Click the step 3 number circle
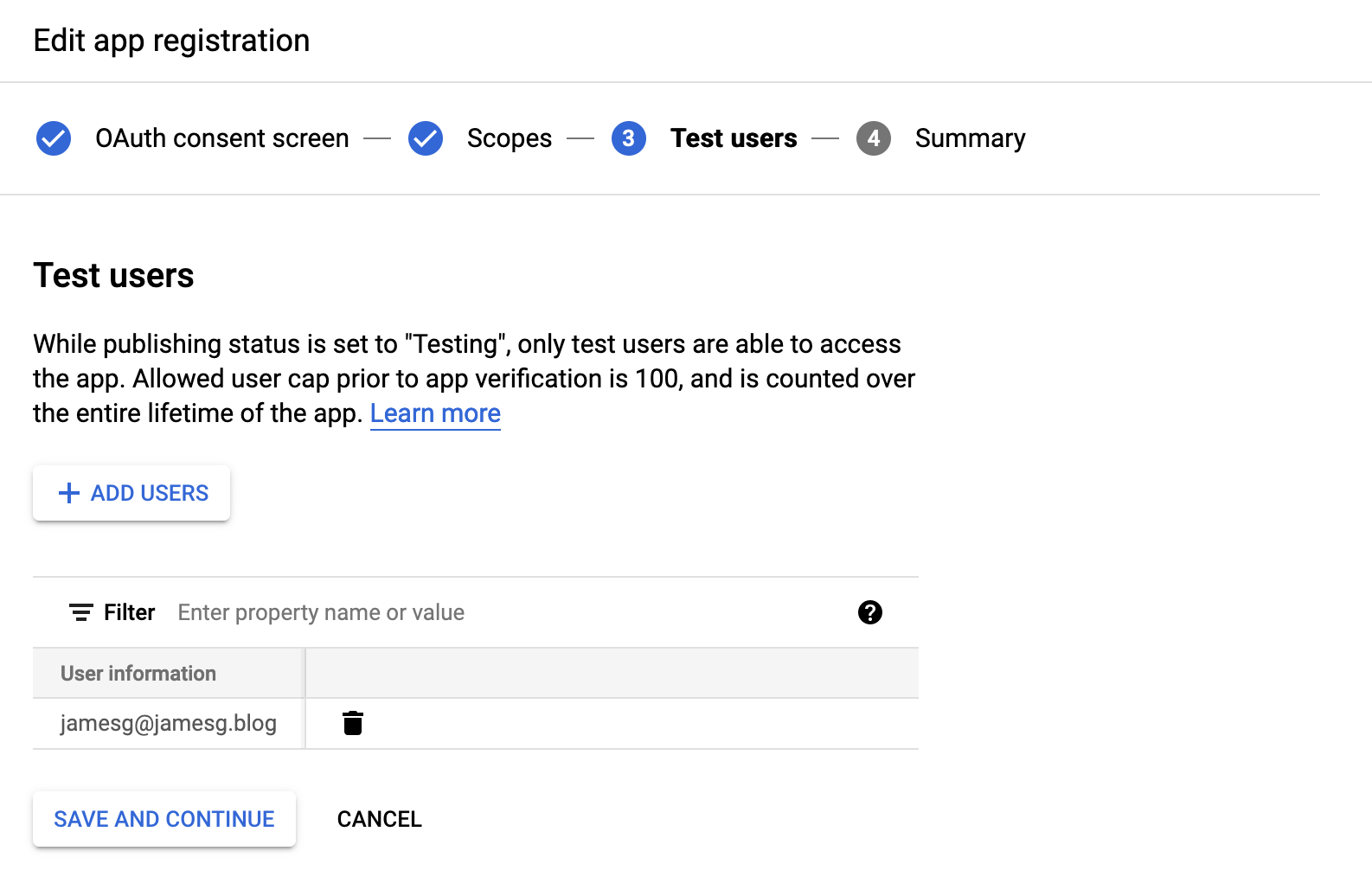This screenshot has width=1372, height=870. pyautogui.click(x=629, y=138)
